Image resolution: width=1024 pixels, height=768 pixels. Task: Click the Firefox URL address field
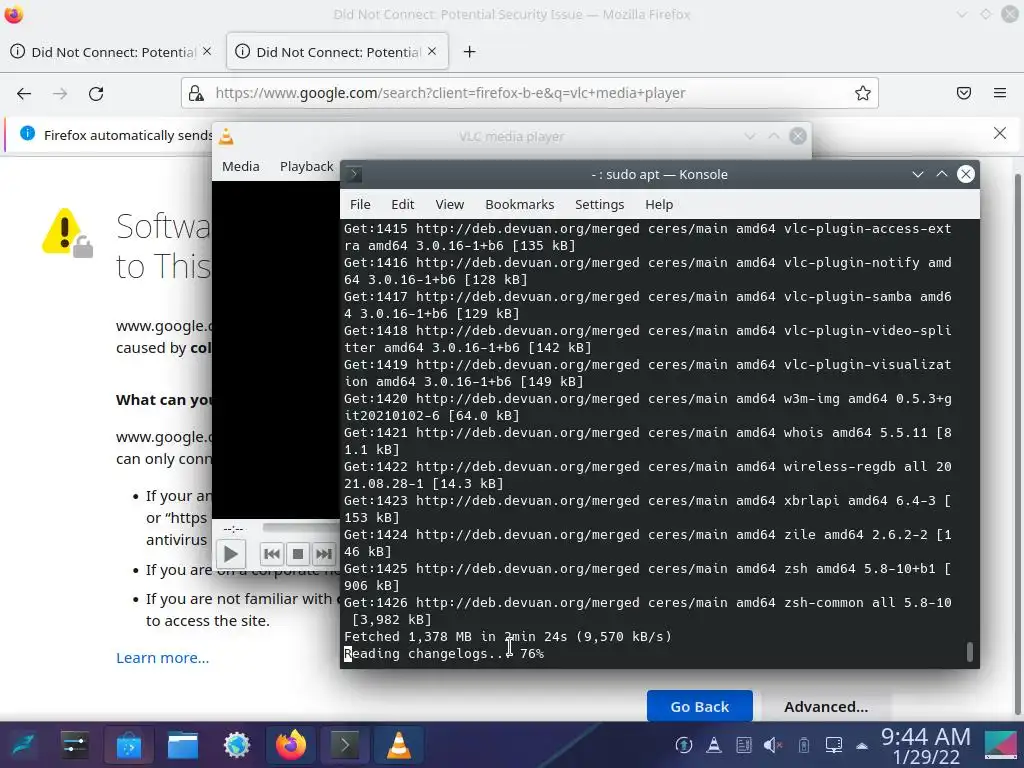[x=529, y=93]
